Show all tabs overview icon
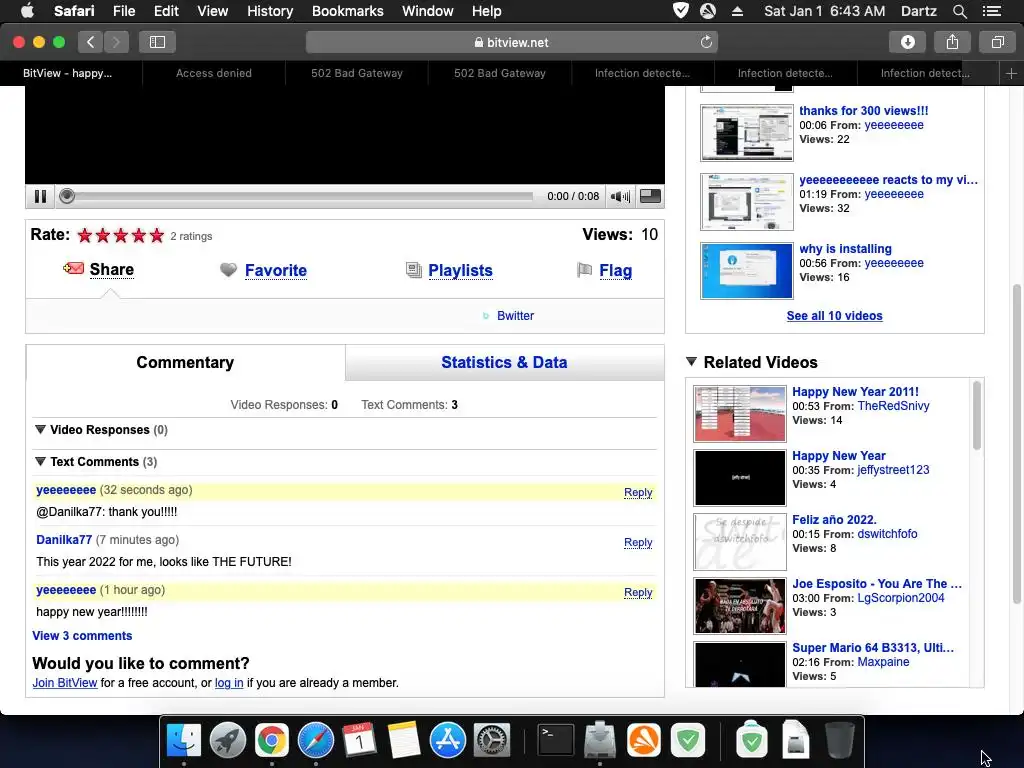 (997, 42)
